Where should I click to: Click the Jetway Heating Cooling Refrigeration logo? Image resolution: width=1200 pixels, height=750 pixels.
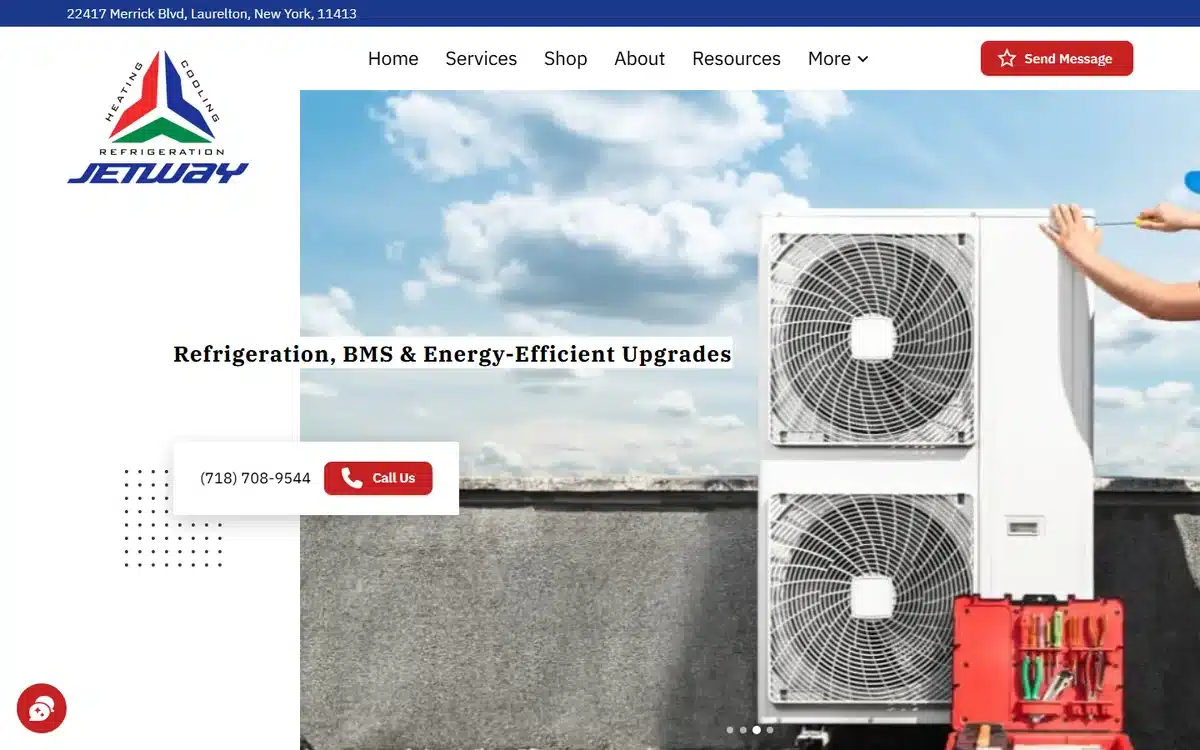158,117
